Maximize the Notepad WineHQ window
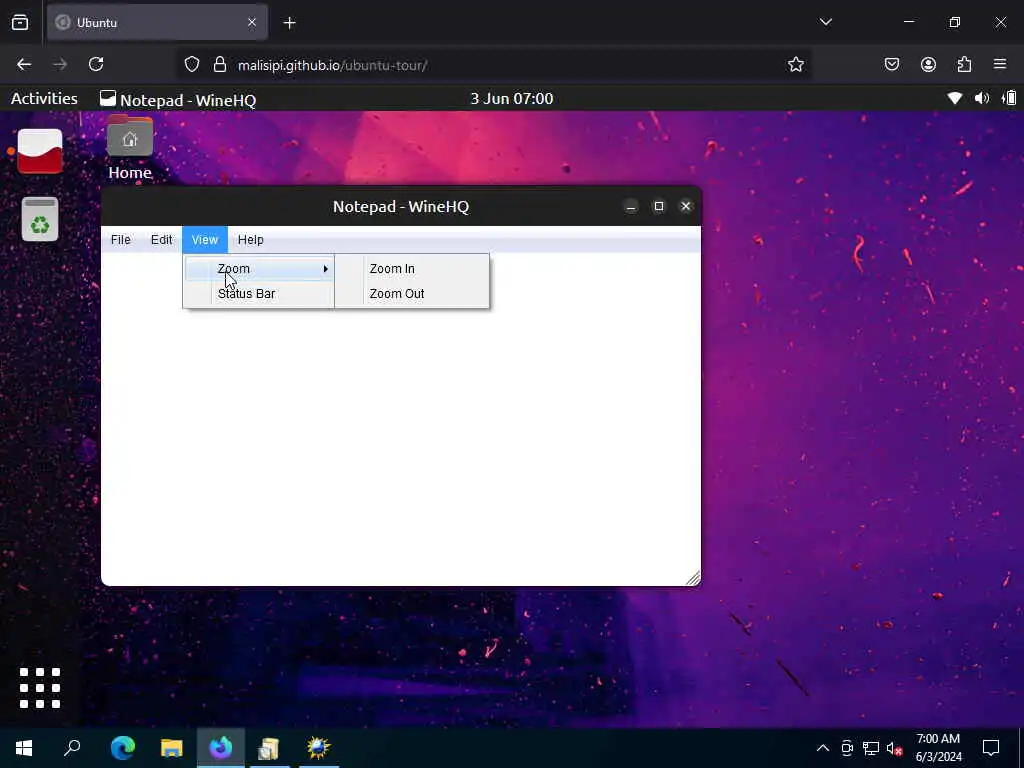Viewport: 1024px width, 768px height. [x=658, y=206]
